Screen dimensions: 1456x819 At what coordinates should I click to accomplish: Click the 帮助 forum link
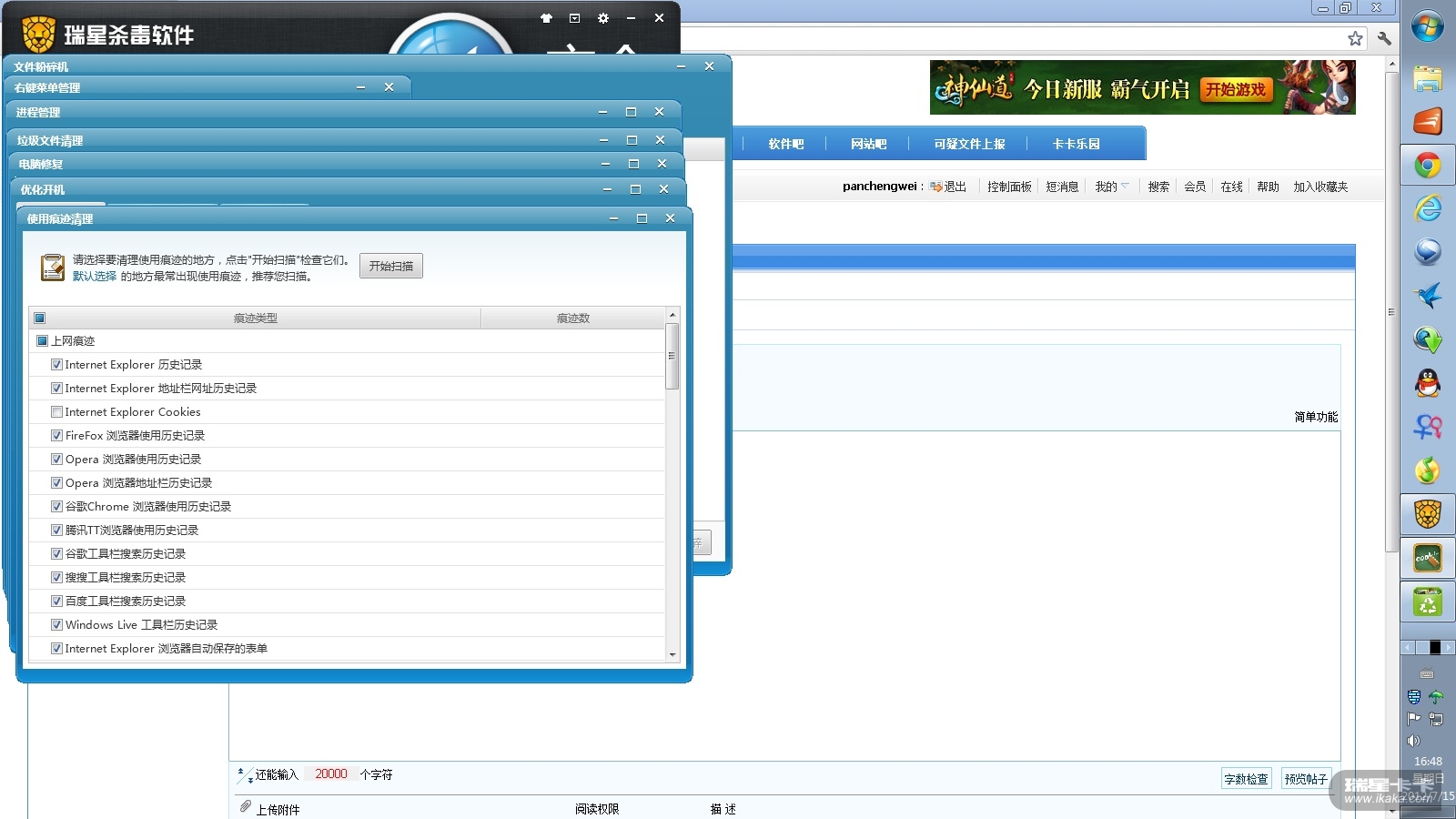pyautogui.click(x=1268, y=187)
